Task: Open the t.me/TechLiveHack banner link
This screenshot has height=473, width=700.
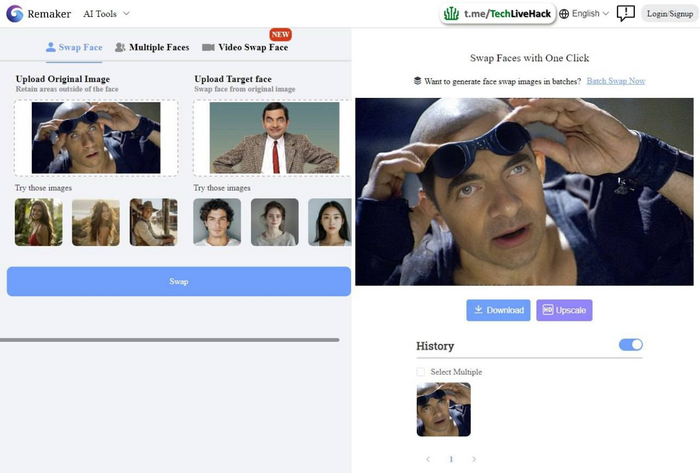Action: click(x=497, y=14)
